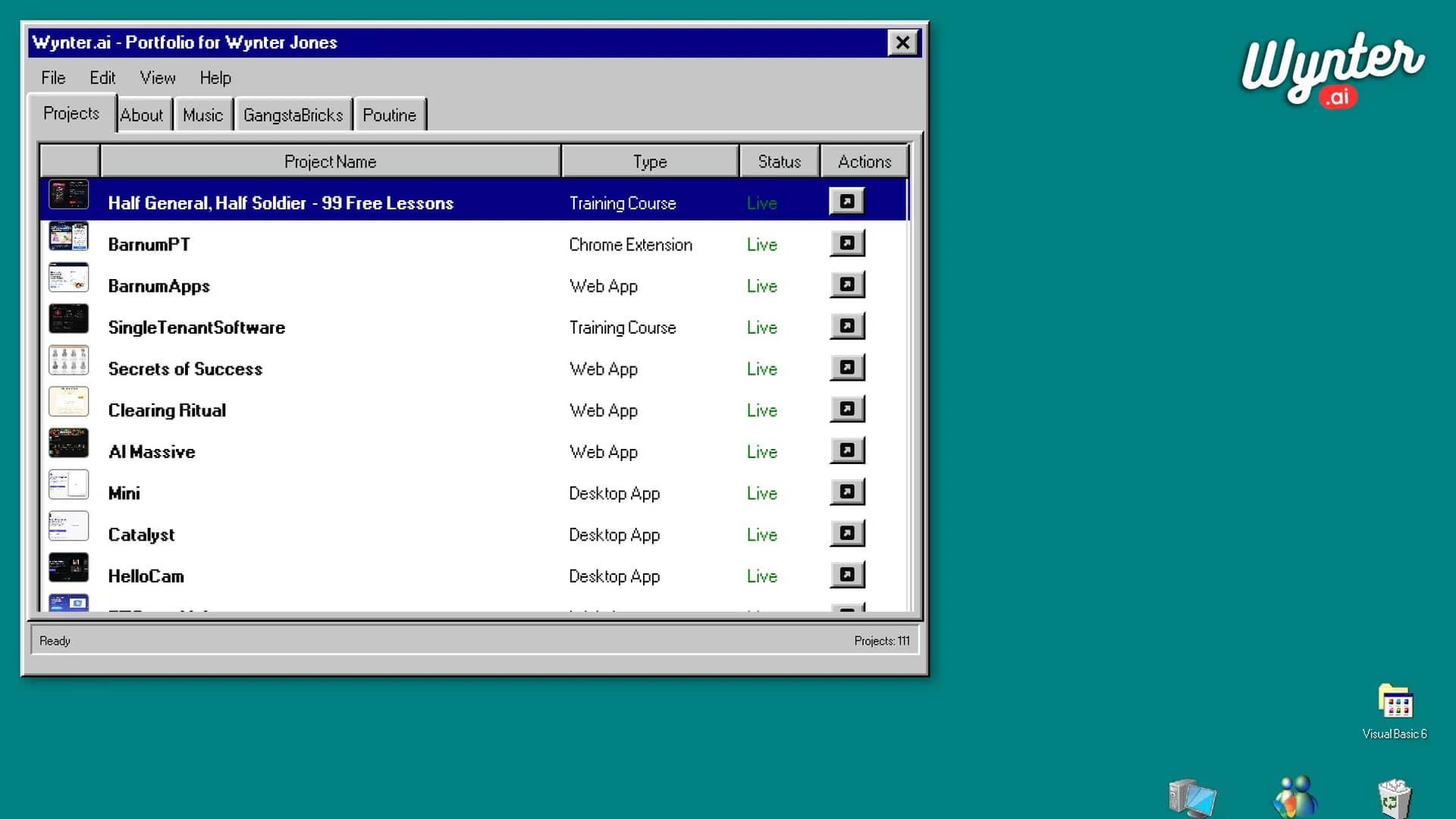Select the Recycle Bin desktop icon
The image size is (1456, 819).
(1395, 799)
